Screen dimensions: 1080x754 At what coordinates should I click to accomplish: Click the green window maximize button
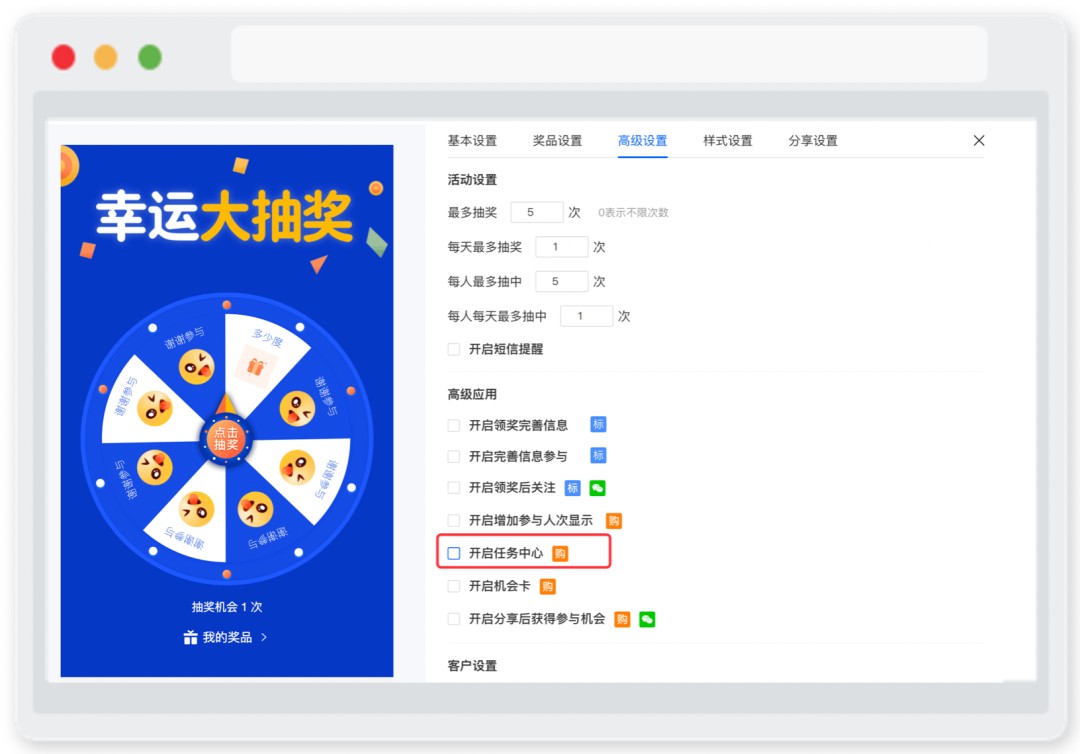(149, 57)
